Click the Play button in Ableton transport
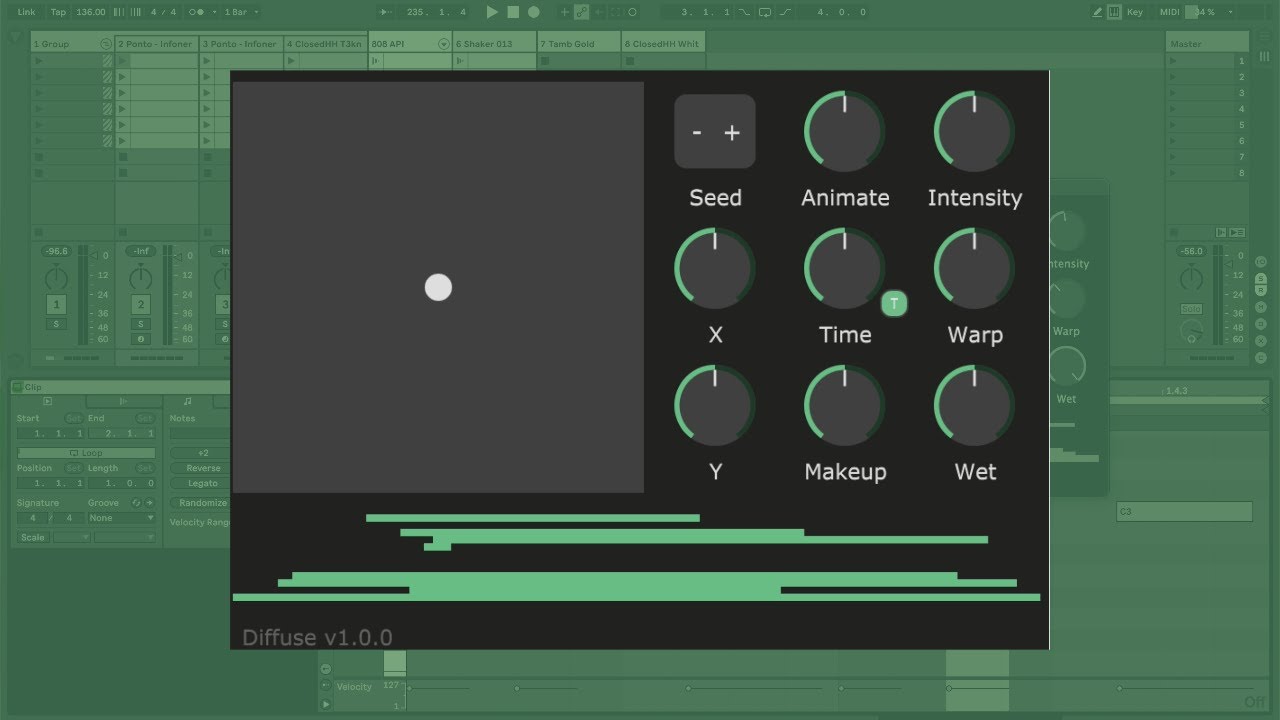This screenshot has height=720, width=1280. coord(491,12)
